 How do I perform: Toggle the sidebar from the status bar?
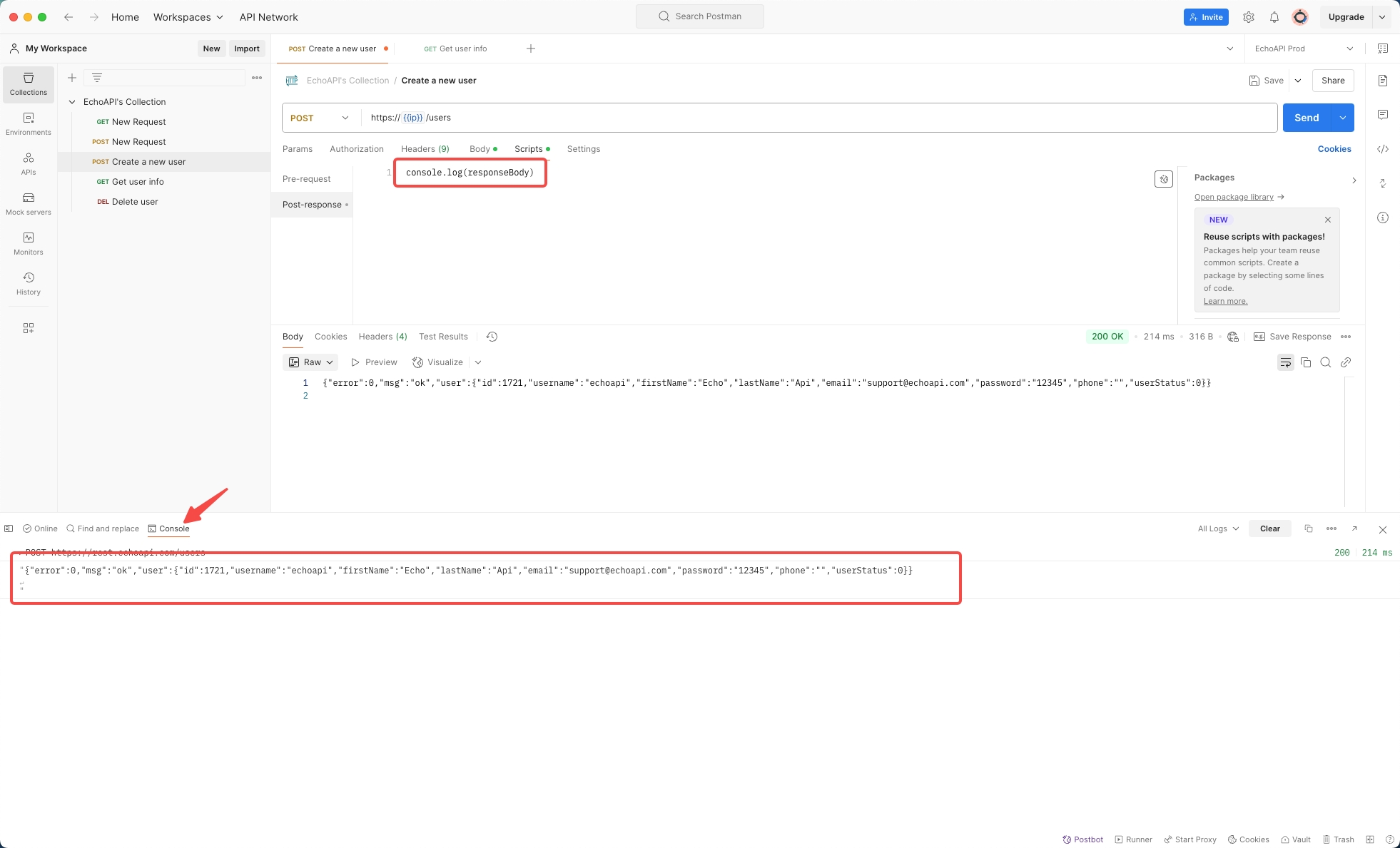pos(9,528)
